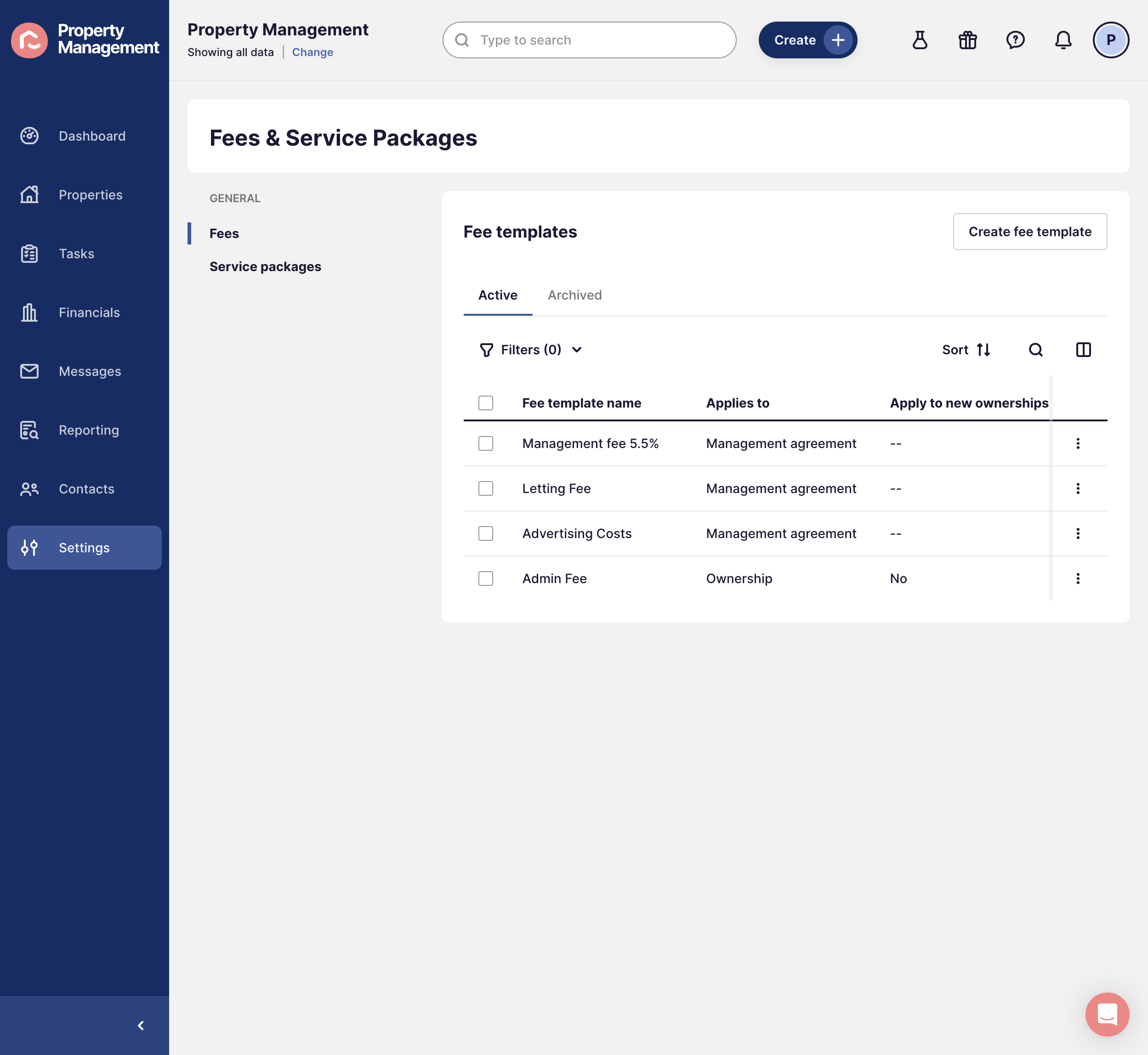
Task: Open the help question icon
Action: (1016, 40)
